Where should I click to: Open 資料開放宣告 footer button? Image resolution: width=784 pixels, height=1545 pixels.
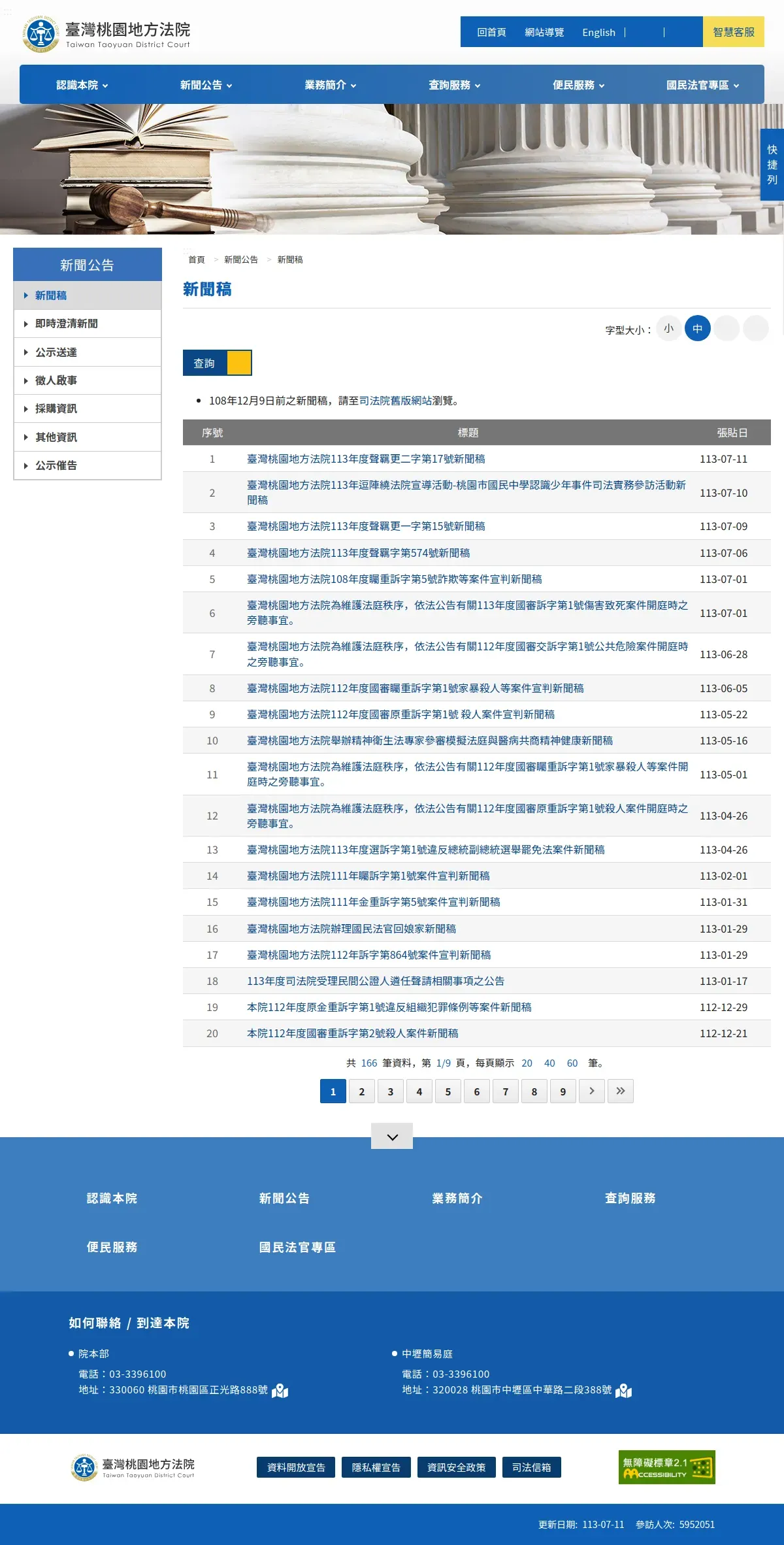296,1467
